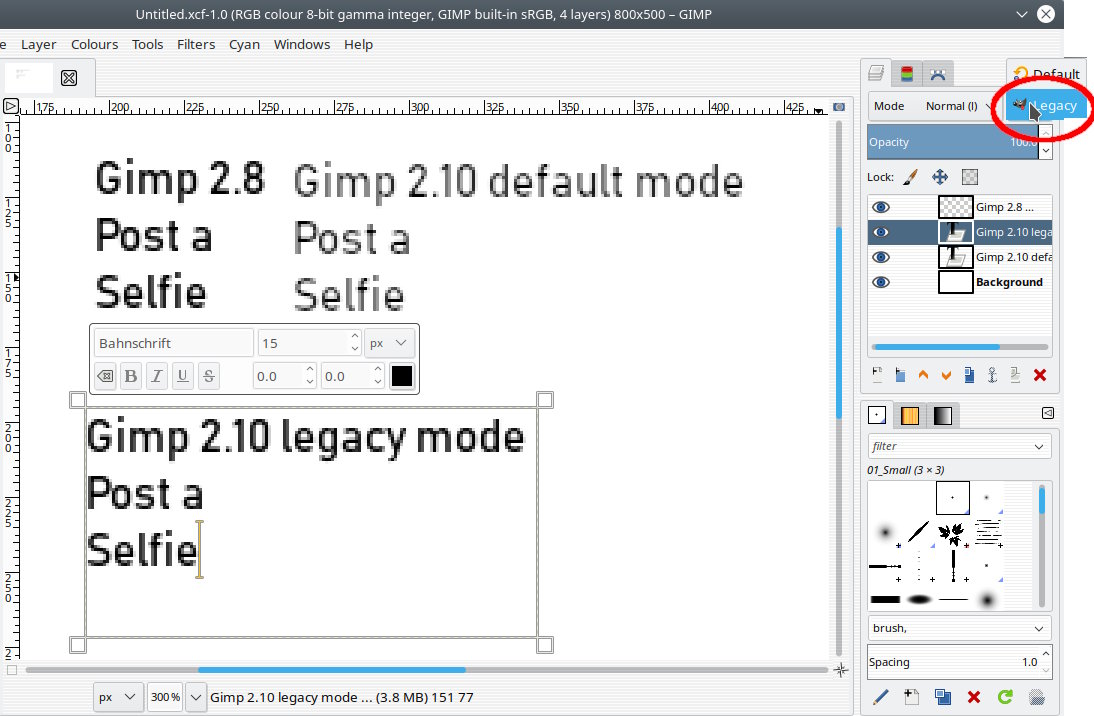Open the selected brush as image
The image size is (1094, 716).
click(x=1037, y=696)
